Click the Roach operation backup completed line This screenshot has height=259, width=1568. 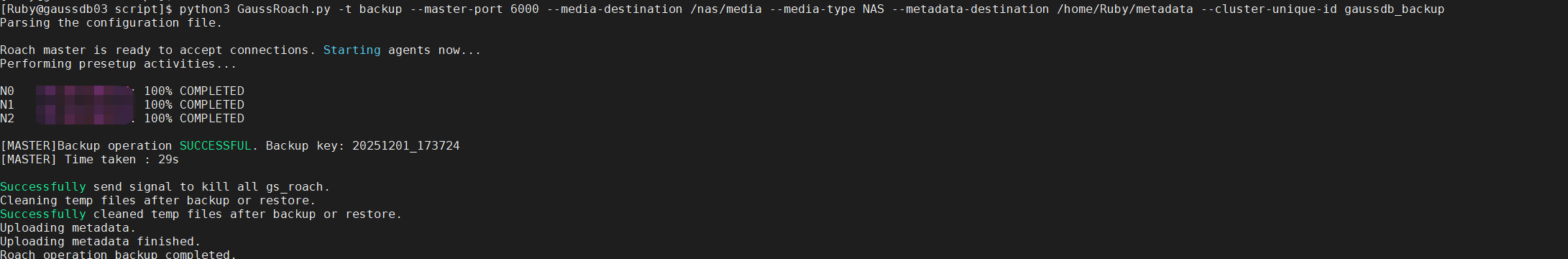click(118, 254)
